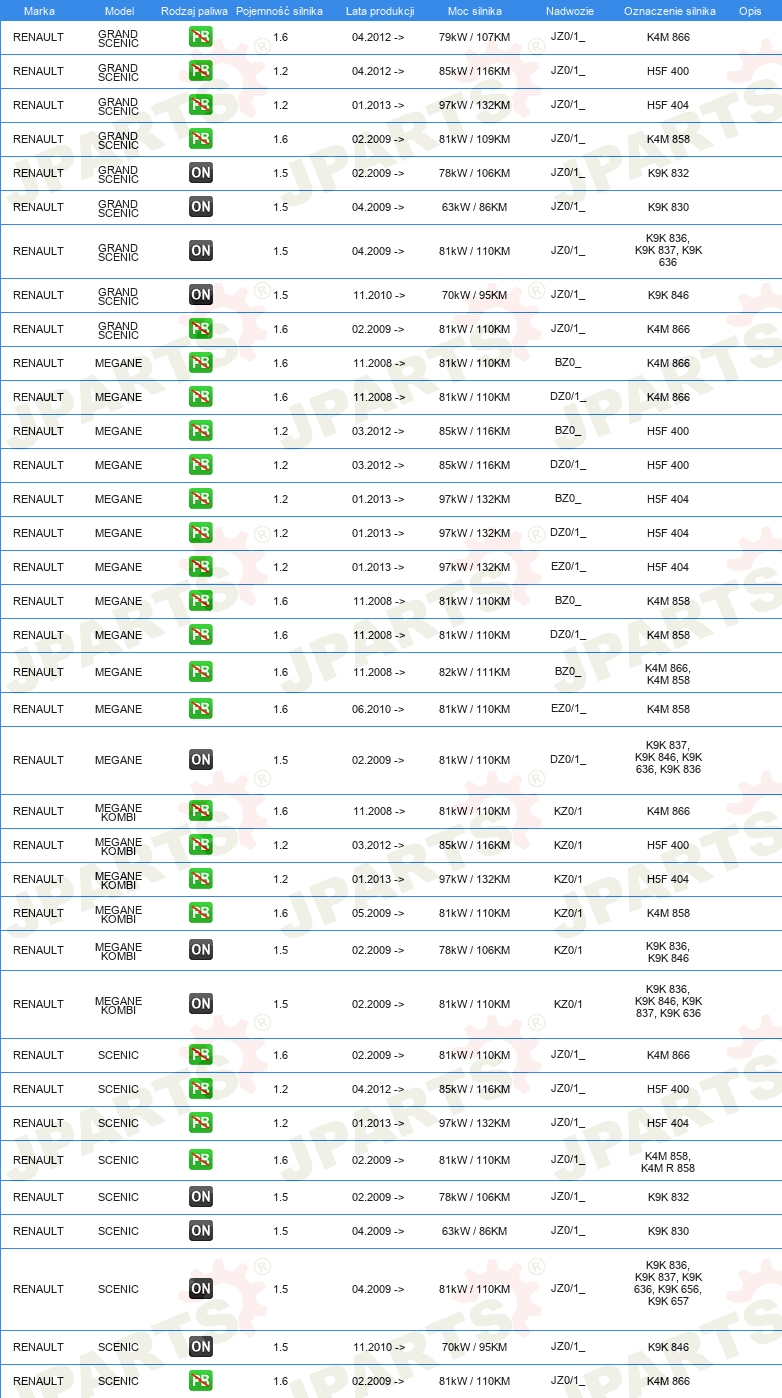Select 'K9K 830' engine code in Scenic row
782x1398 pixels.
click(668, 1231)
